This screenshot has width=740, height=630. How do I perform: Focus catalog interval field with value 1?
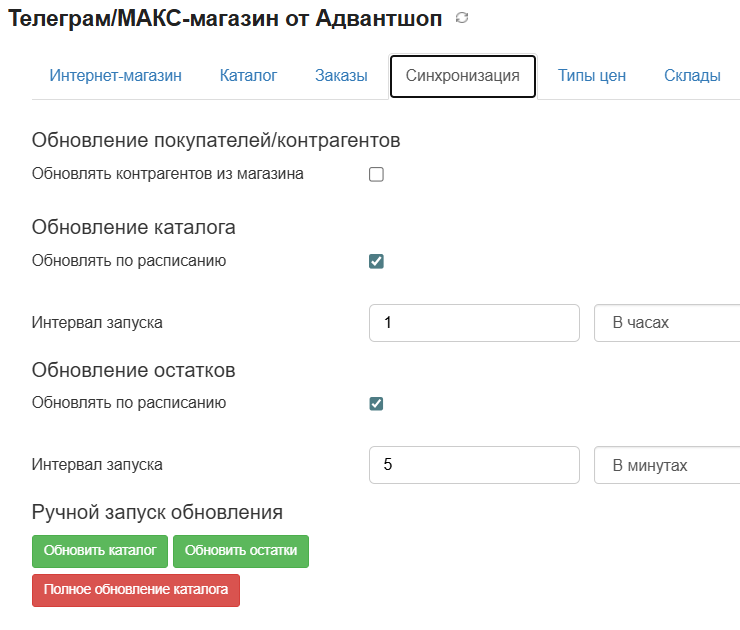point(474,323)
